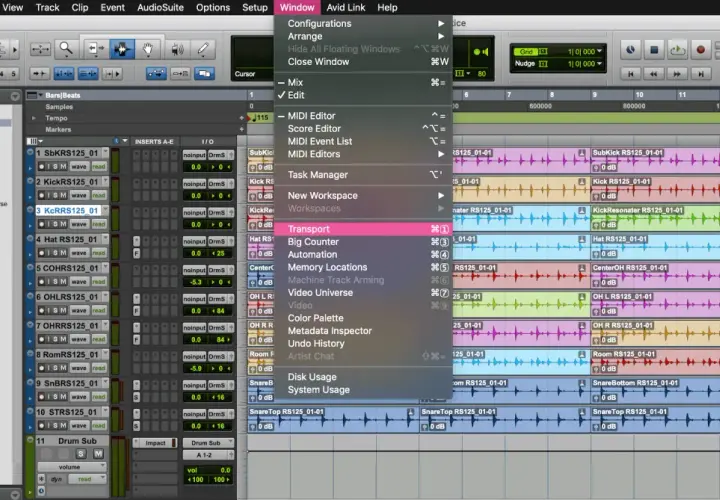Click the Stop transport button
720x500 pixels.
coord(654,49)
